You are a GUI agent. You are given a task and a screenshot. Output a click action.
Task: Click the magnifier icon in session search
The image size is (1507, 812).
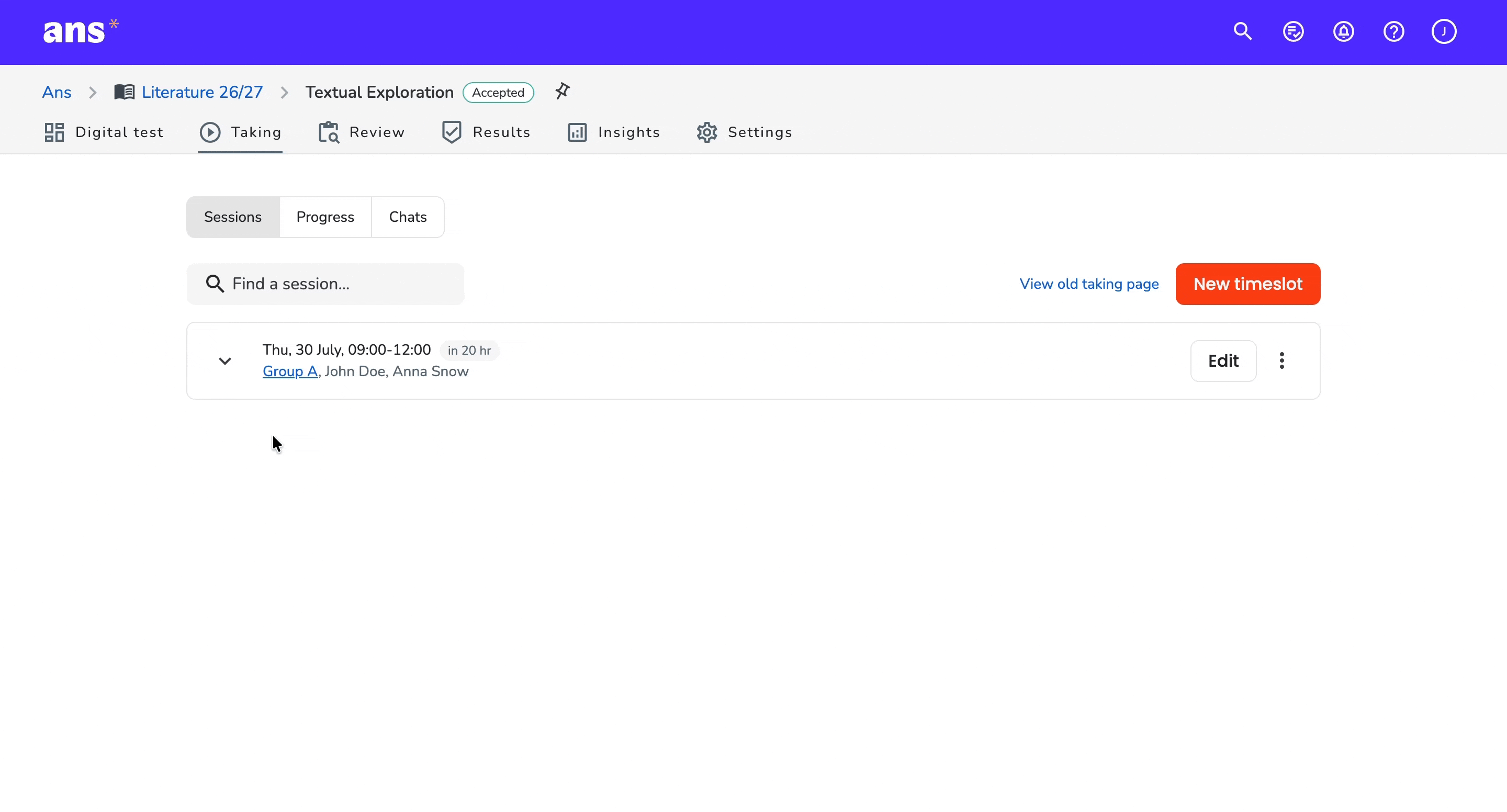215,284
